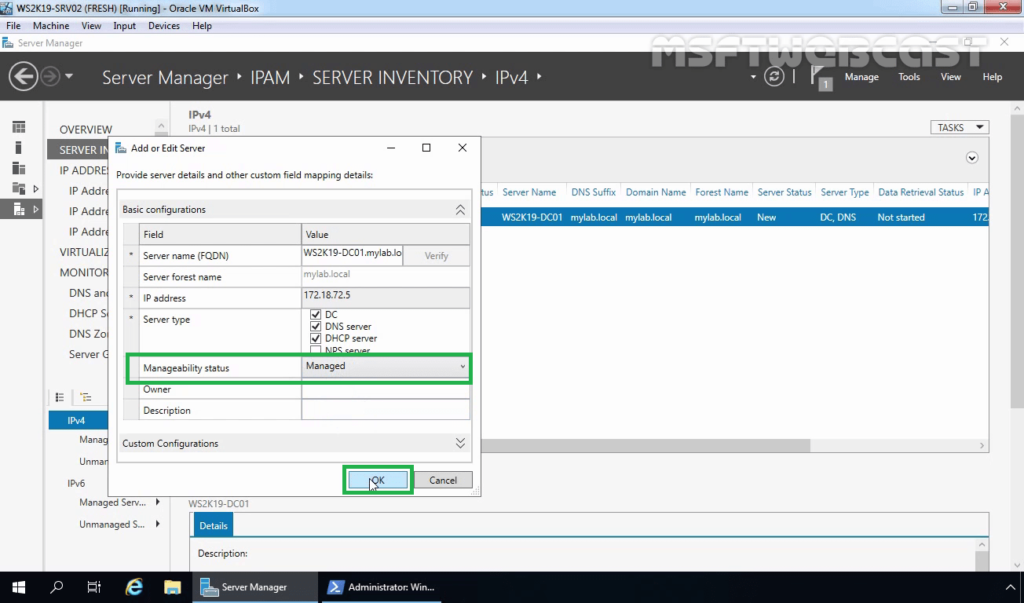Select OVERVIEW in IPAM navigation

coord(86,129)
